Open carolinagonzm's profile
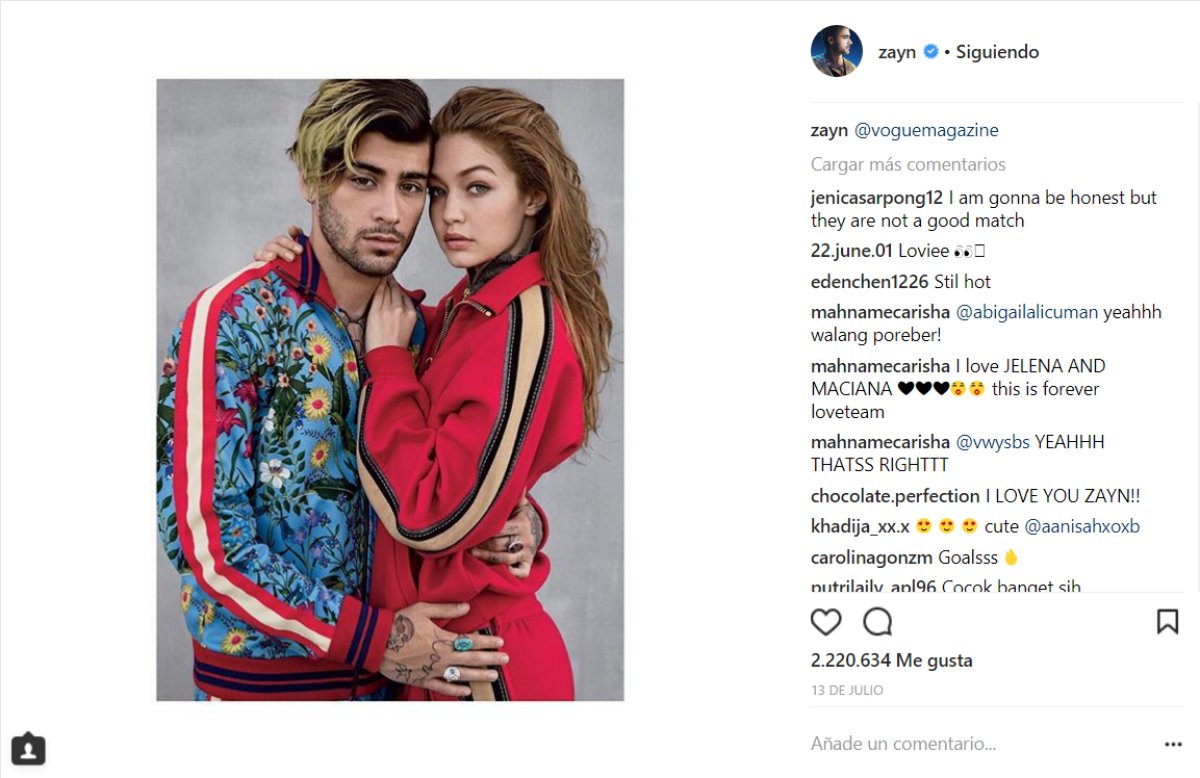Screen dimensions: 1200x778 pyautogui.click(x=872, y=557)
